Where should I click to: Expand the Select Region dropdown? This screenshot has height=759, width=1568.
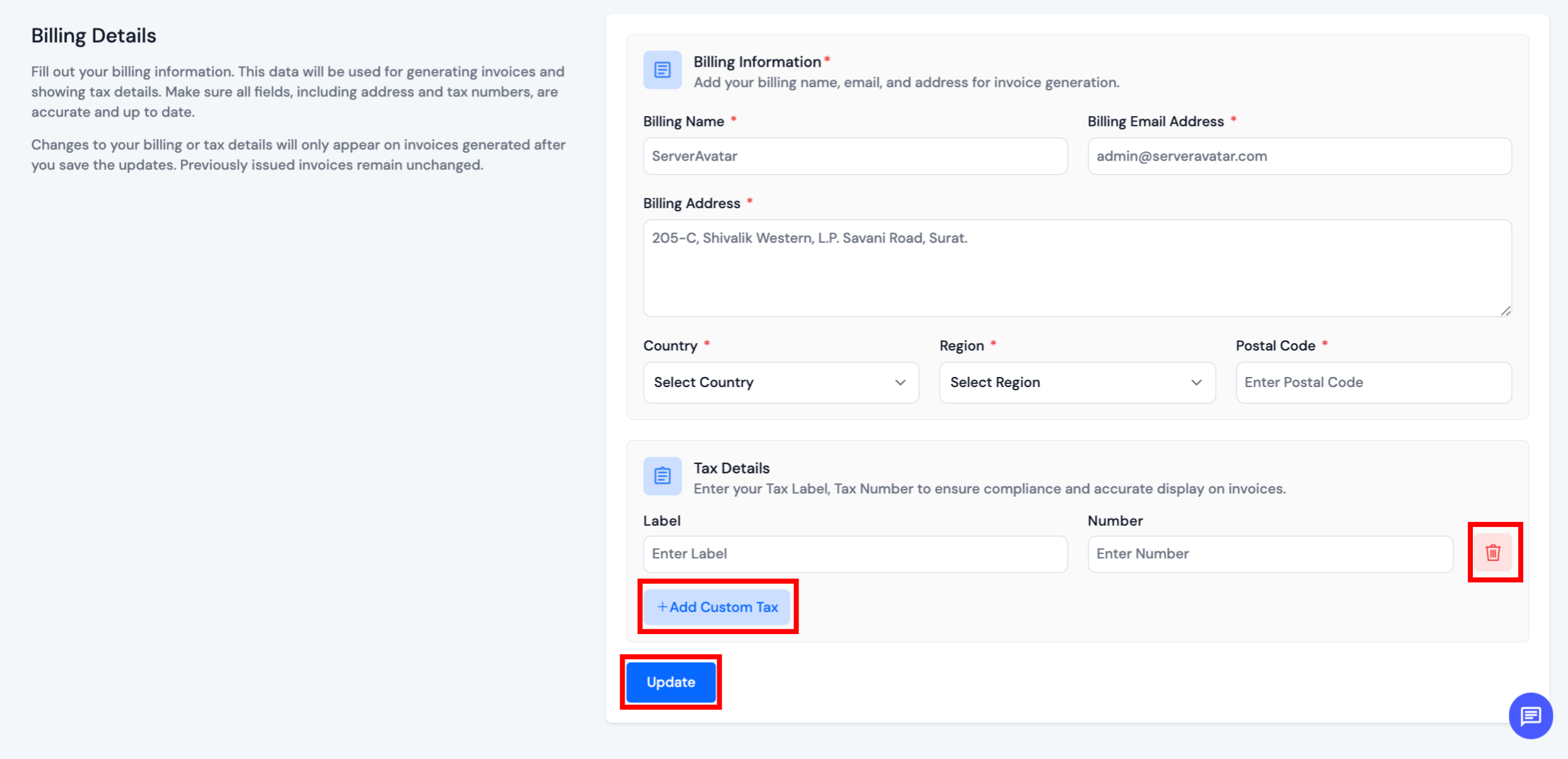(1076, 383)
